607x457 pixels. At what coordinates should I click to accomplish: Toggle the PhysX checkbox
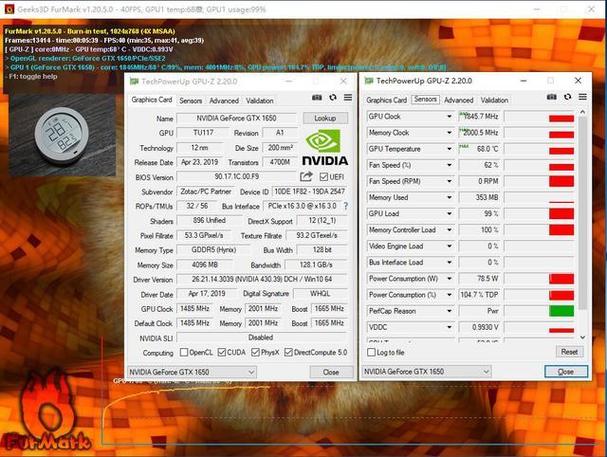tap(255, 352)
